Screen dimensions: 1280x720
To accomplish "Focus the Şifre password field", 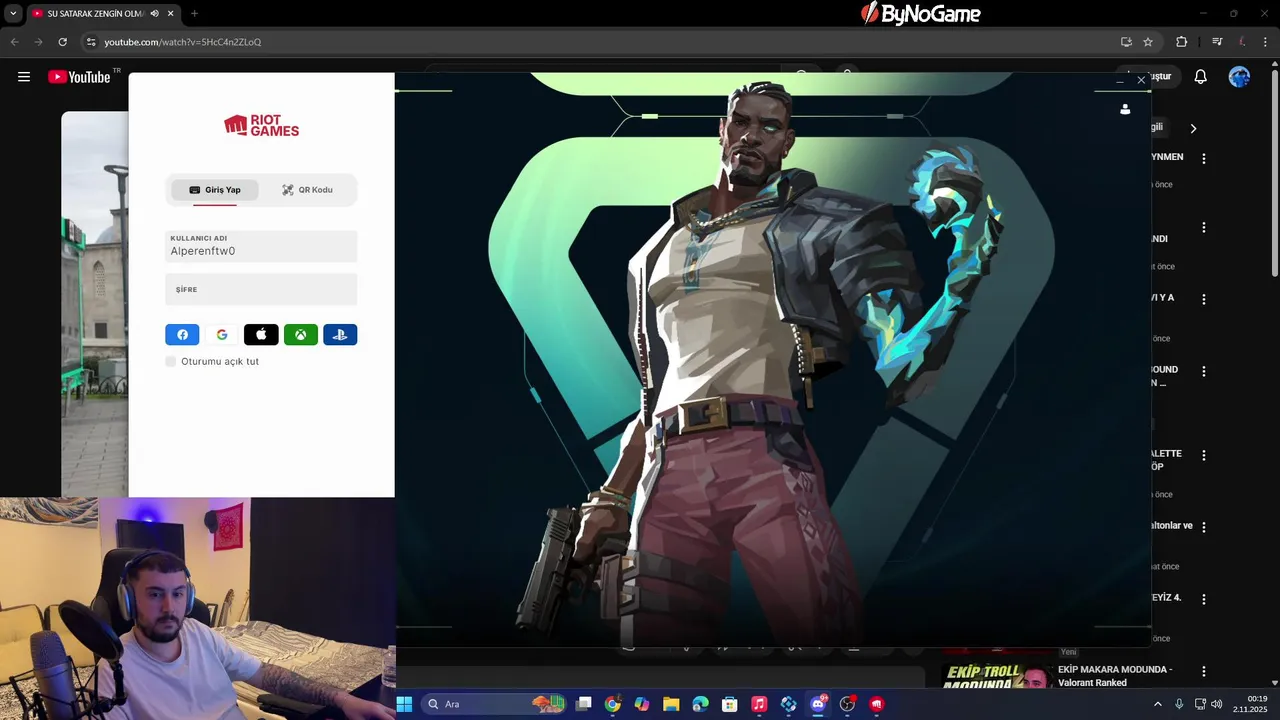I will coord(261,289).
